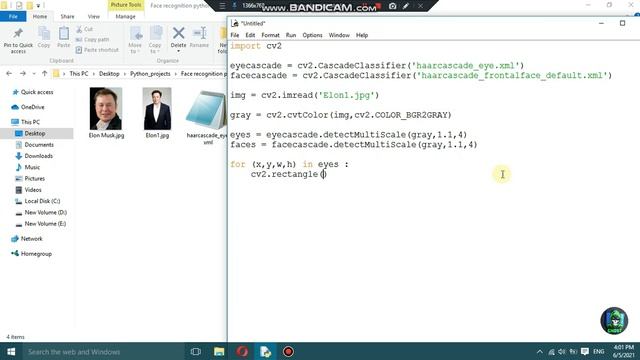Select Documents in navigation pane

point(39,144)
